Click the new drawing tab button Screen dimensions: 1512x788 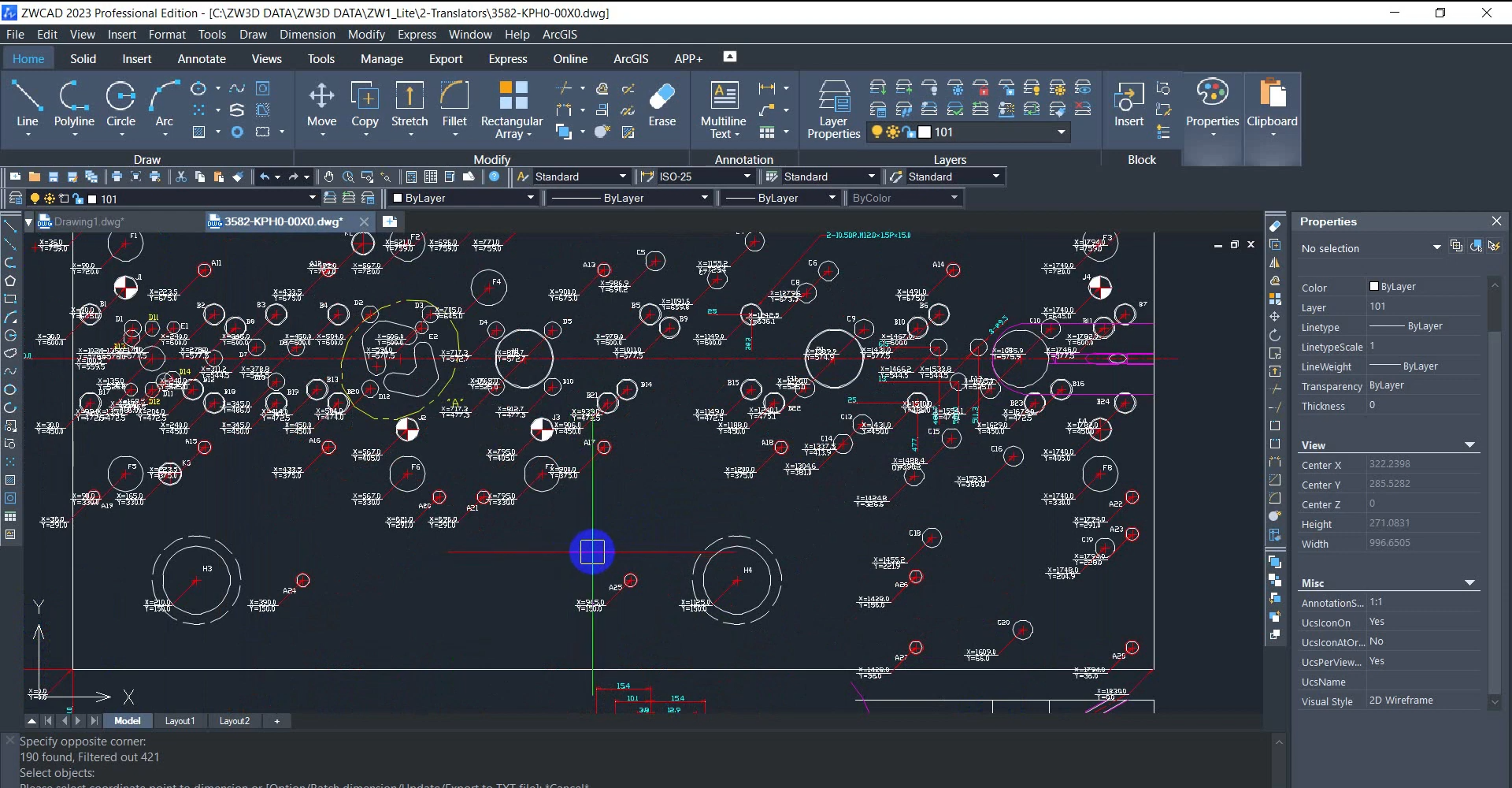coord(390,221)
